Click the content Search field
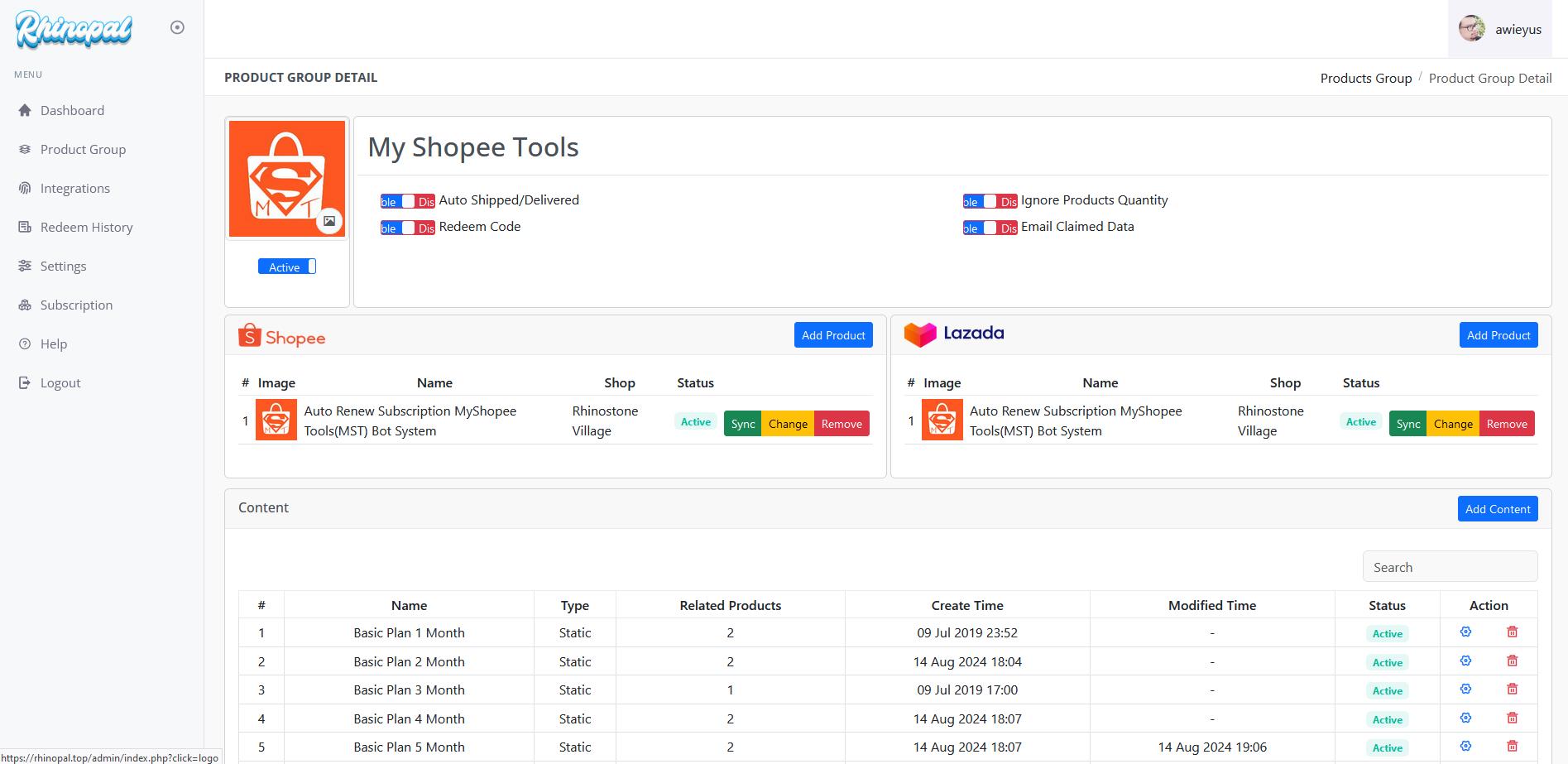This screenshot has width=1568, height=764. [1450, 567]
